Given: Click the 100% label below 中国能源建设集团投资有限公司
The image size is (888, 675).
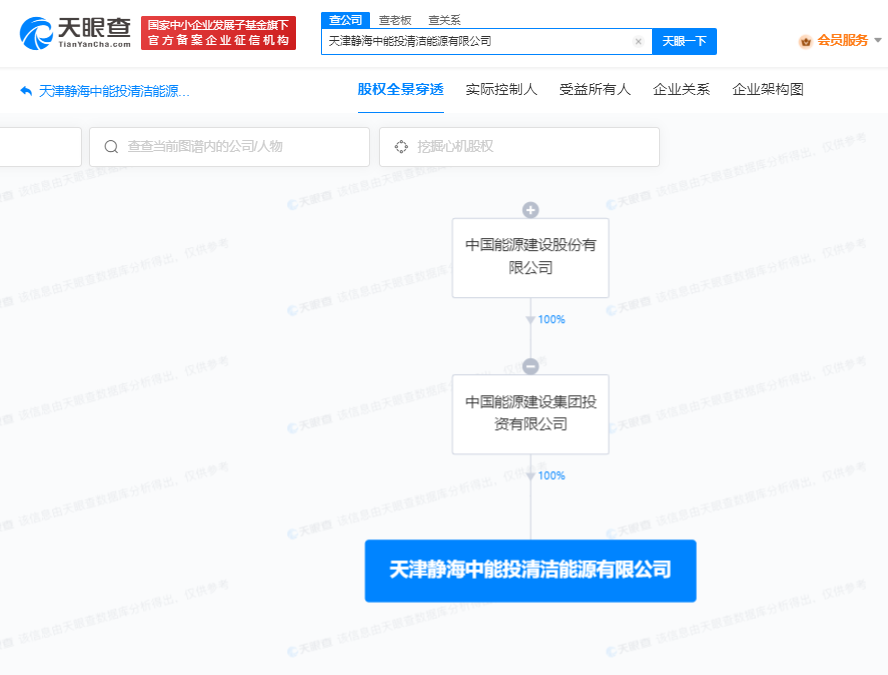Looking at the screenshot, I should (x=551, y=476).
